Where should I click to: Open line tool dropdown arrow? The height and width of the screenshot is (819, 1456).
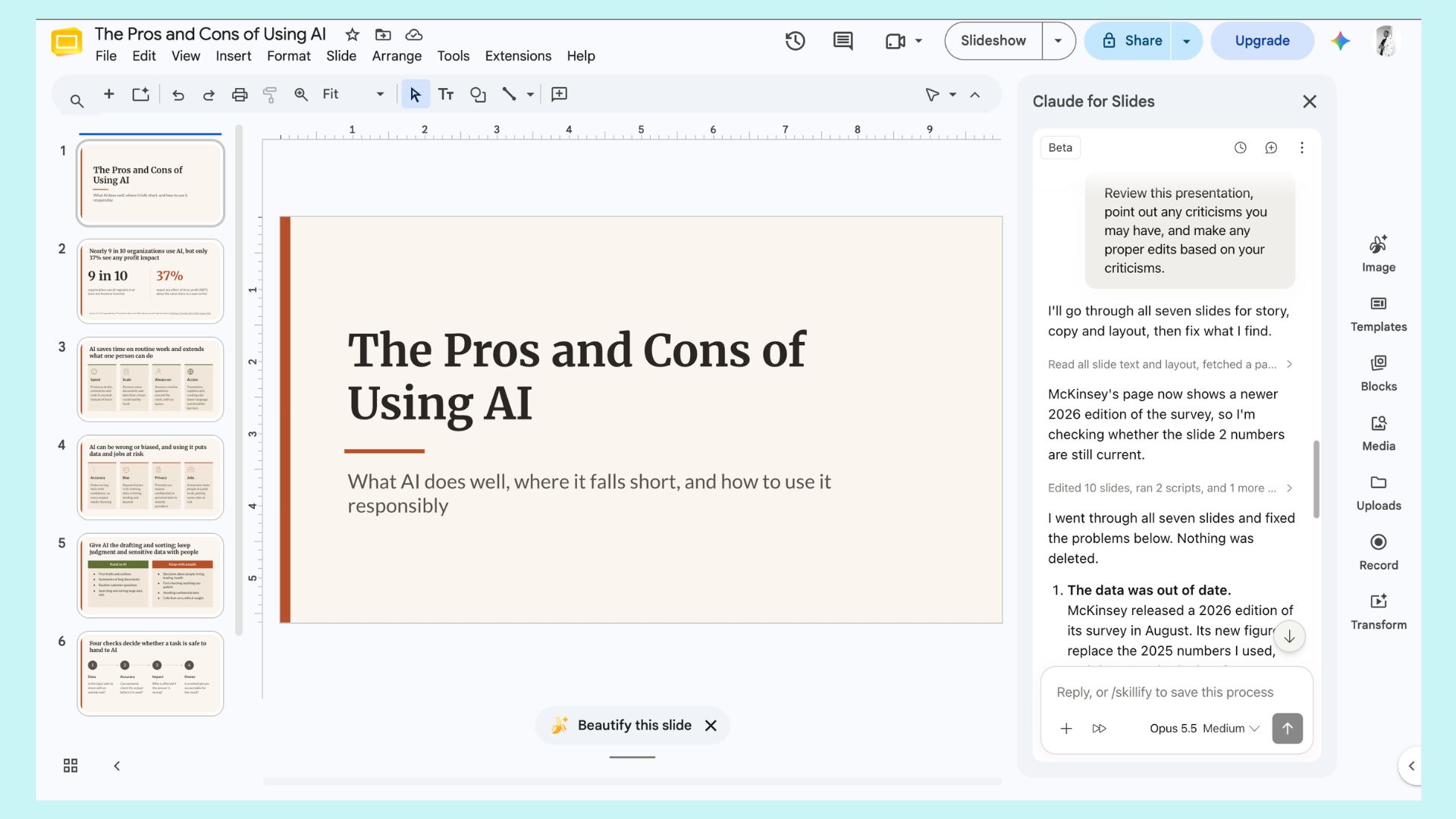click(530, 95)
